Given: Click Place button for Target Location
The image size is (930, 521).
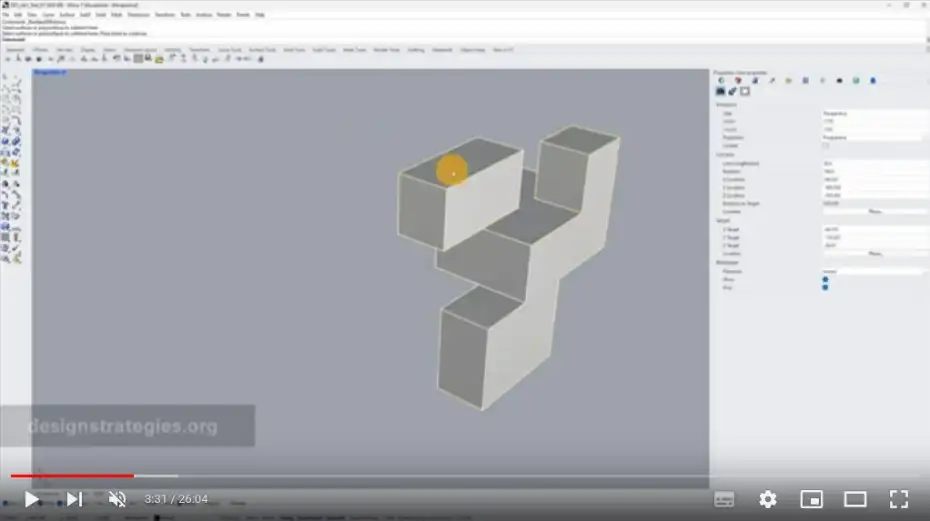Looking at the screenshot, I should click(874, 254).
